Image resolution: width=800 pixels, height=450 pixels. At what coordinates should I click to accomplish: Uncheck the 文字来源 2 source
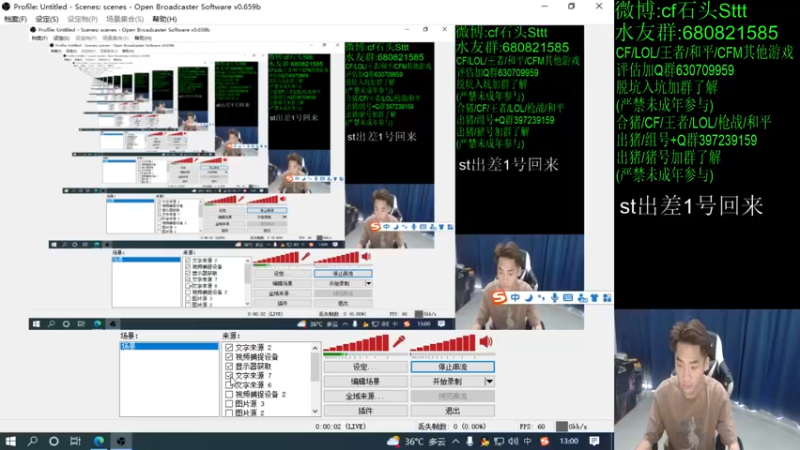229,347
